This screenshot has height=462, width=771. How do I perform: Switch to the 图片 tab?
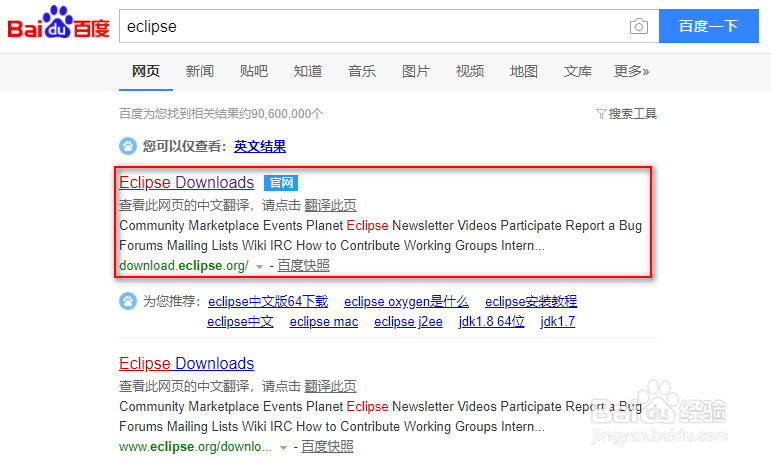click(x=416, y=71)
